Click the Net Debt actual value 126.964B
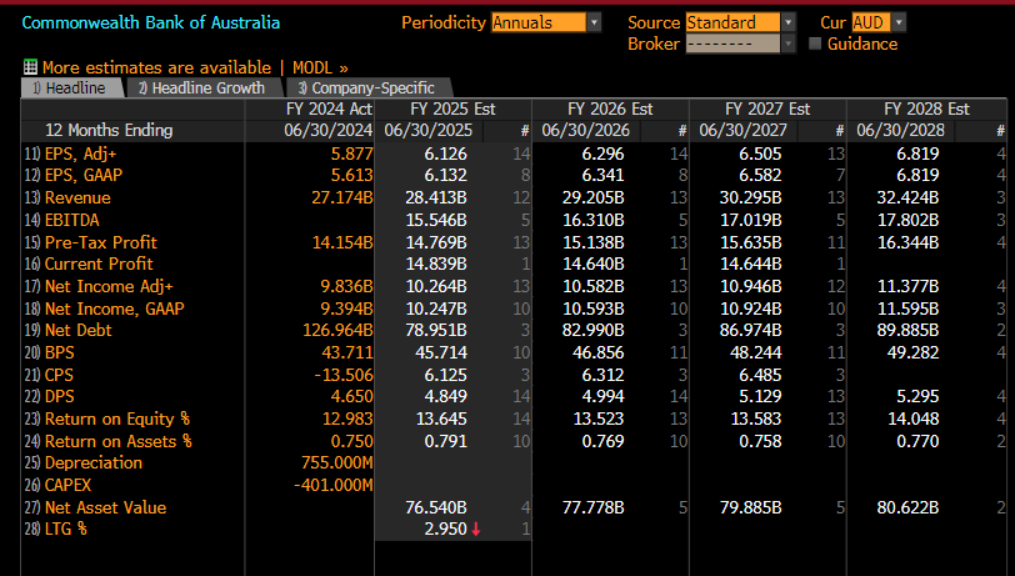Screen dimensions: 1015x576 click(x=338, y=331)
